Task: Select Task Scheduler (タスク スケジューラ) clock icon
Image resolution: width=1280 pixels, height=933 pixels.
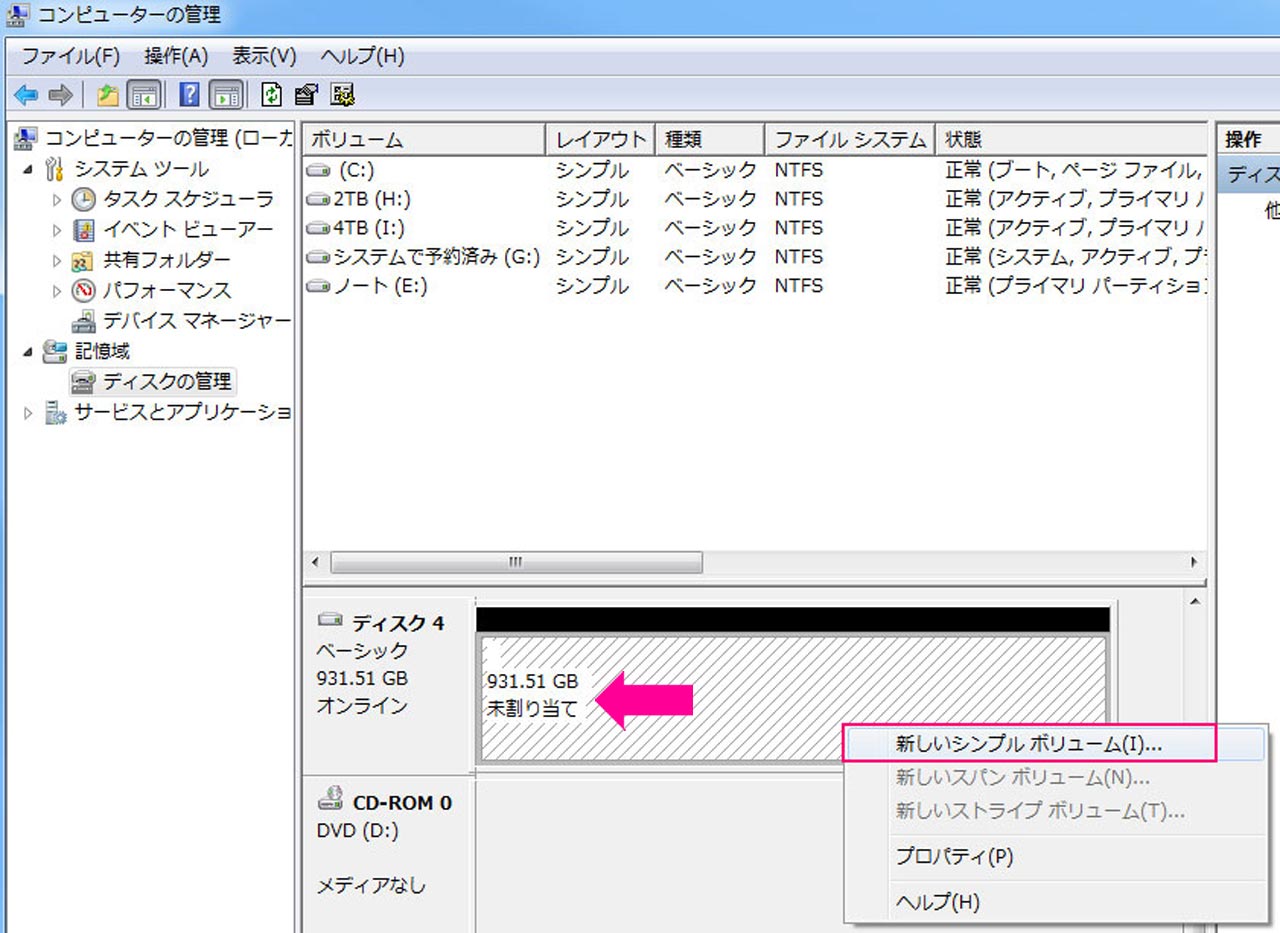Action: (84, 199)
